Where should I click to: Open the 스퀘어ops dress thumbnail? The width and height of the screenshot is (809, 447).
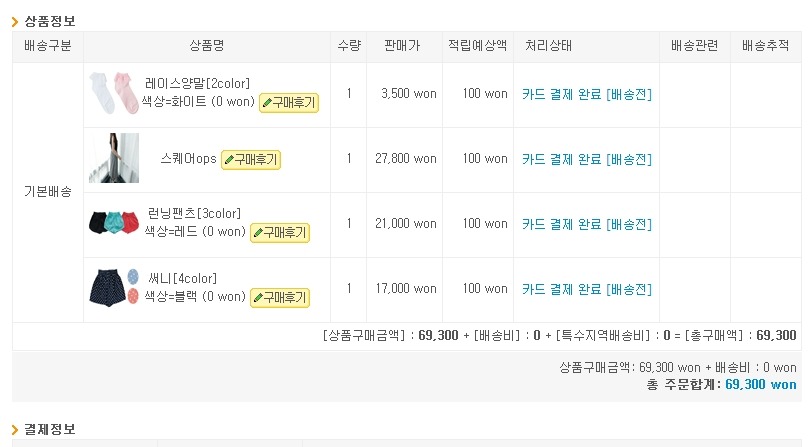pyautogui.click(x=114, y=158)
